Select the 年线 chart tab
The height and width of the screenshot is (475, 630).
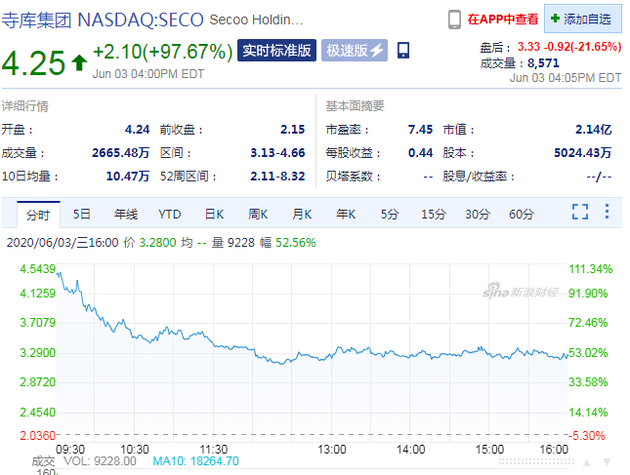(x=126, y=214)
